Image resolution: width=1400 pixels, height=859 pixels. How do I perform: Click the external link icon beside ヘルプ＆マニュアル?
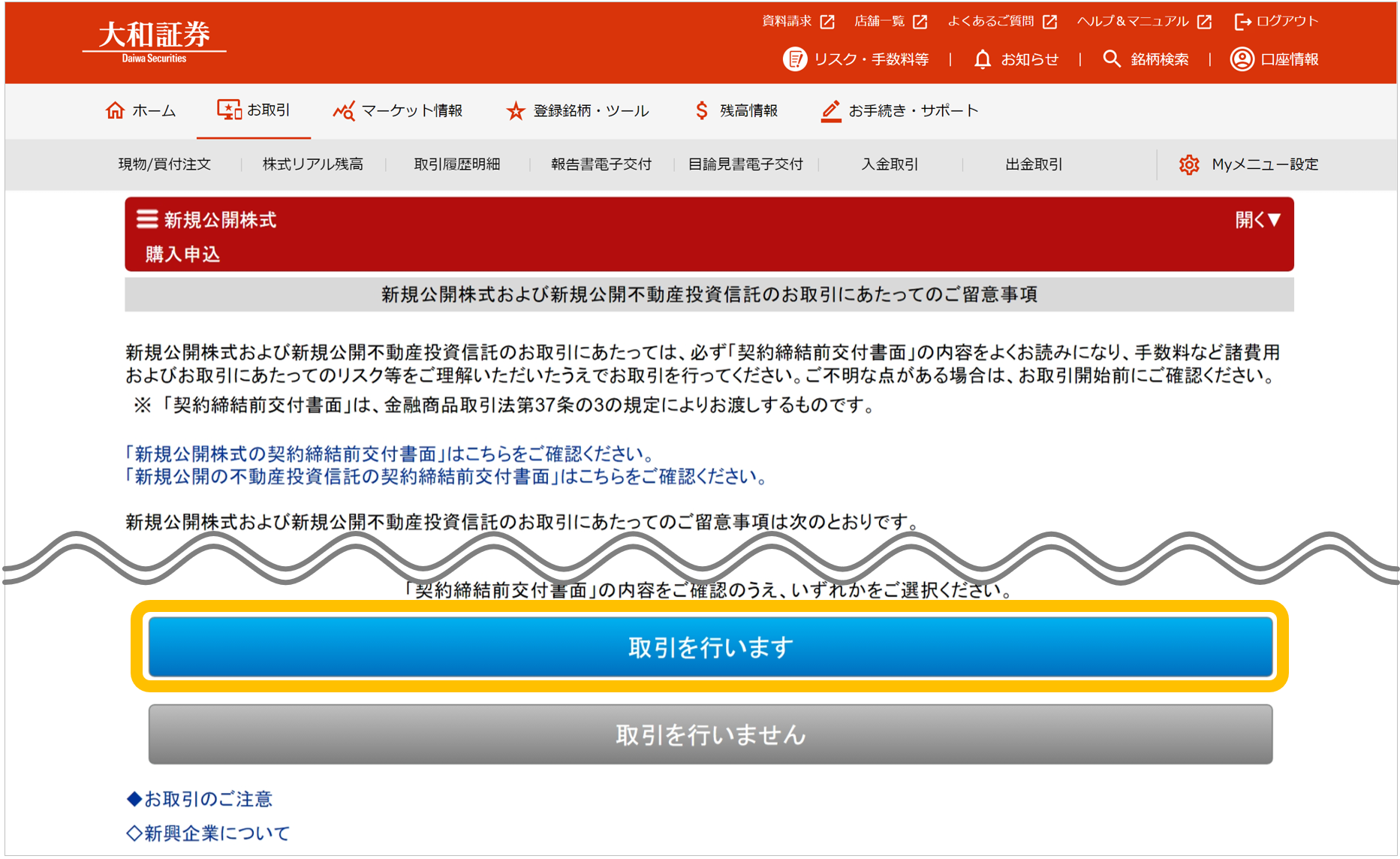pyautogui.click(x=1203, y=21)
